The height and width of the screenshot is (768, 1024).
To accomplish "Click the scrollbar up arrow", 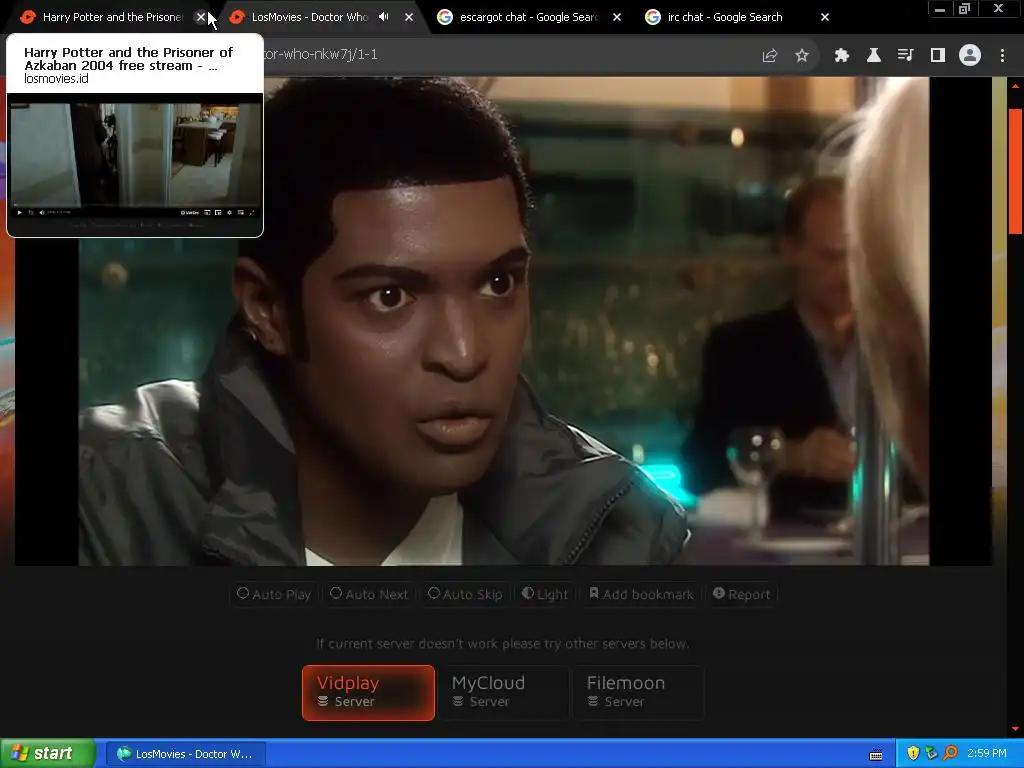I will 1016,86.
